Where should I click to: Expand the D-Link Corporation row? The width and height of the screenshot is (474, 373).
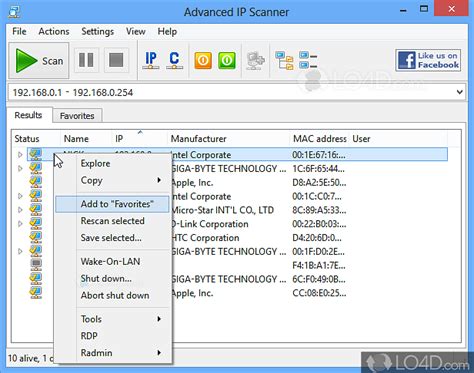point(20,224)
